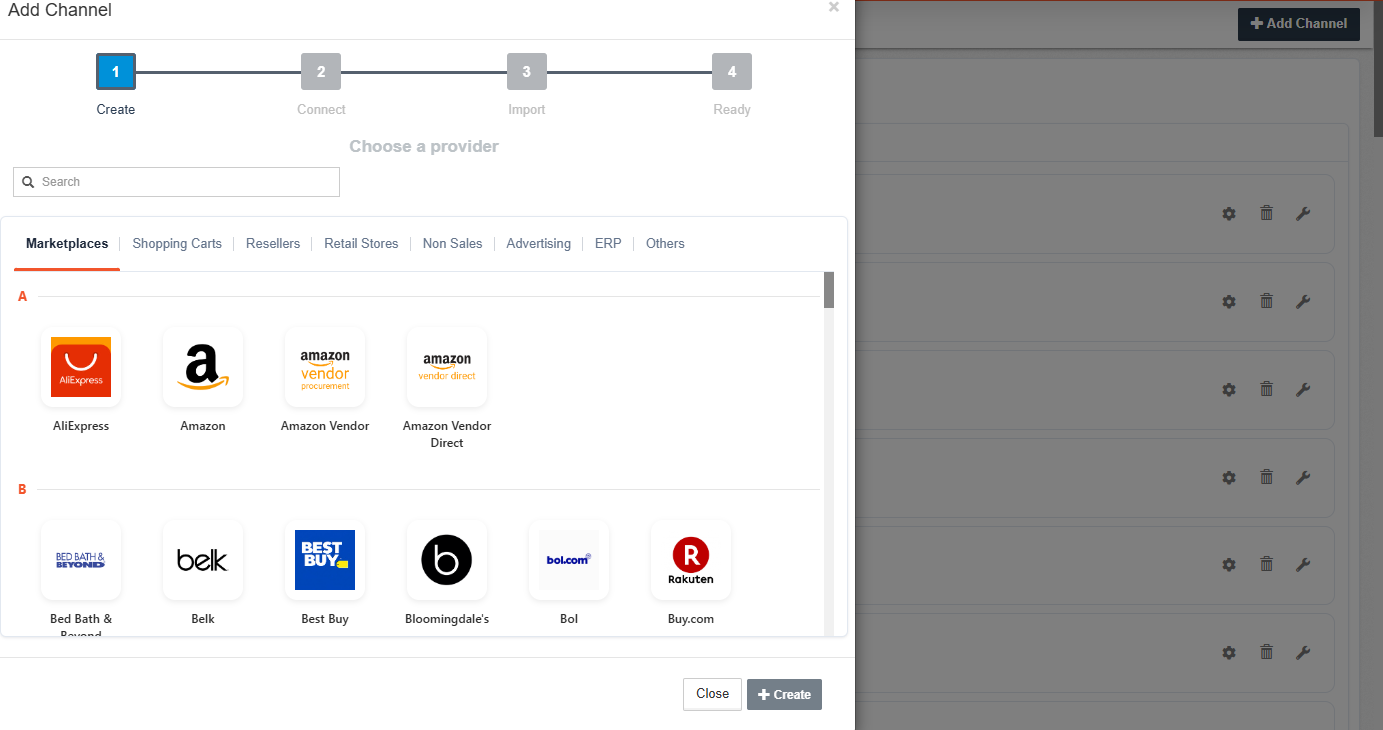Select the Best Buy logo

(x=325, y=560)
